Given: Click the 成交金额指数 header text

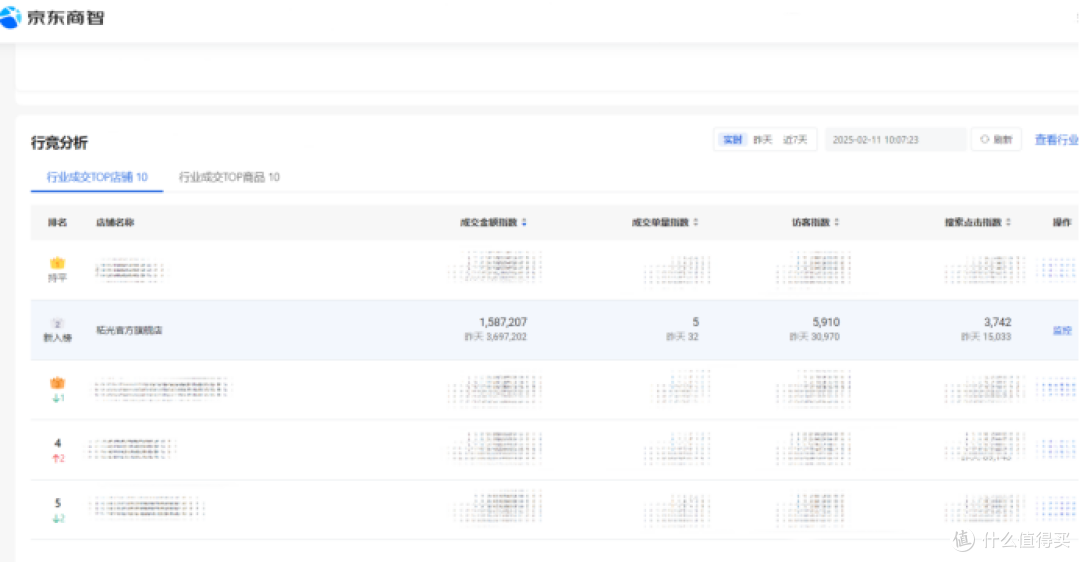Looking at the screenshot, I should pyautogui.click(x=488, y=222).
